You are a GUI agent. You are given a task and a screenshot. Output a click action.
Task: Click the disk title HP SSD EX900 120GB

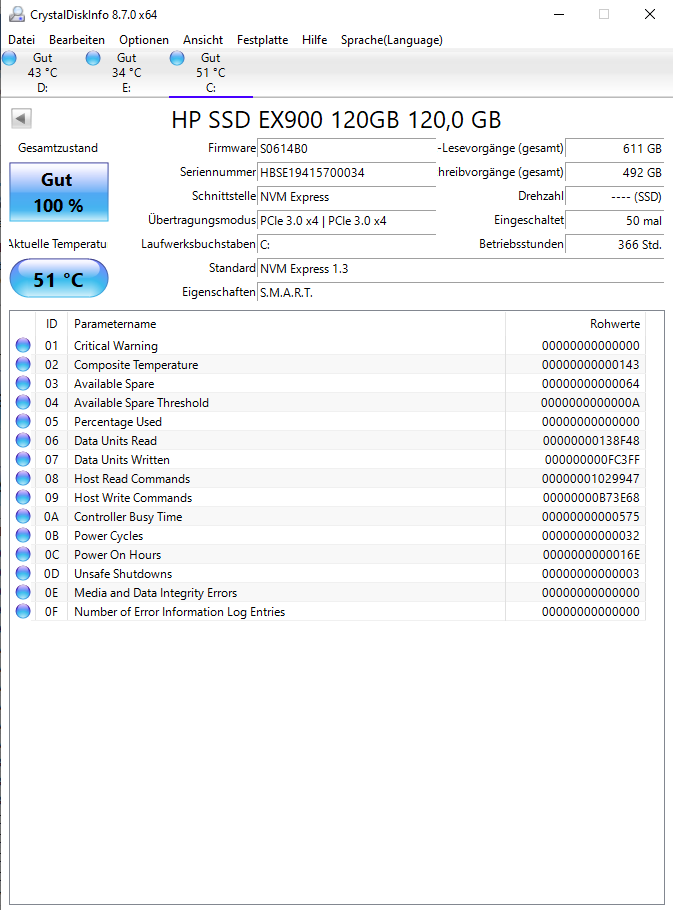(x=336, y=120)
